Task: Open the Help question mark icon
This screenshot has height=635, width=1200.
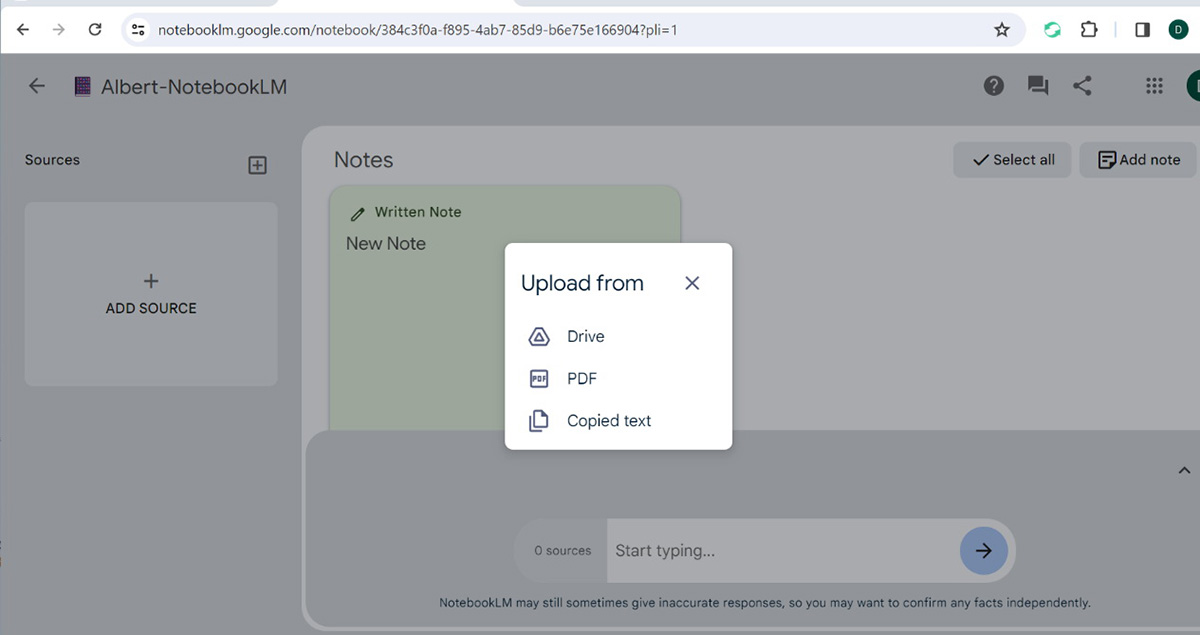Action: [993, 86]
